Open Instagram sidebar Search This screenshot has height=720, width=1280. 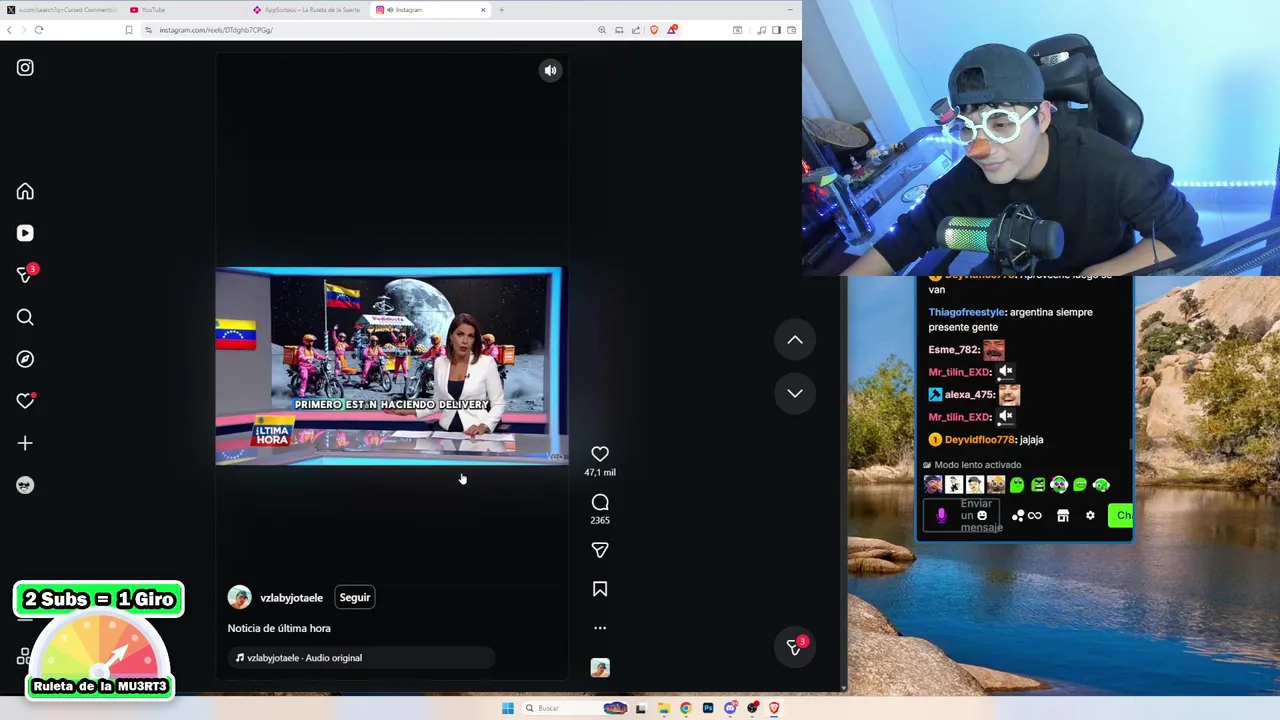pos(25,317)
